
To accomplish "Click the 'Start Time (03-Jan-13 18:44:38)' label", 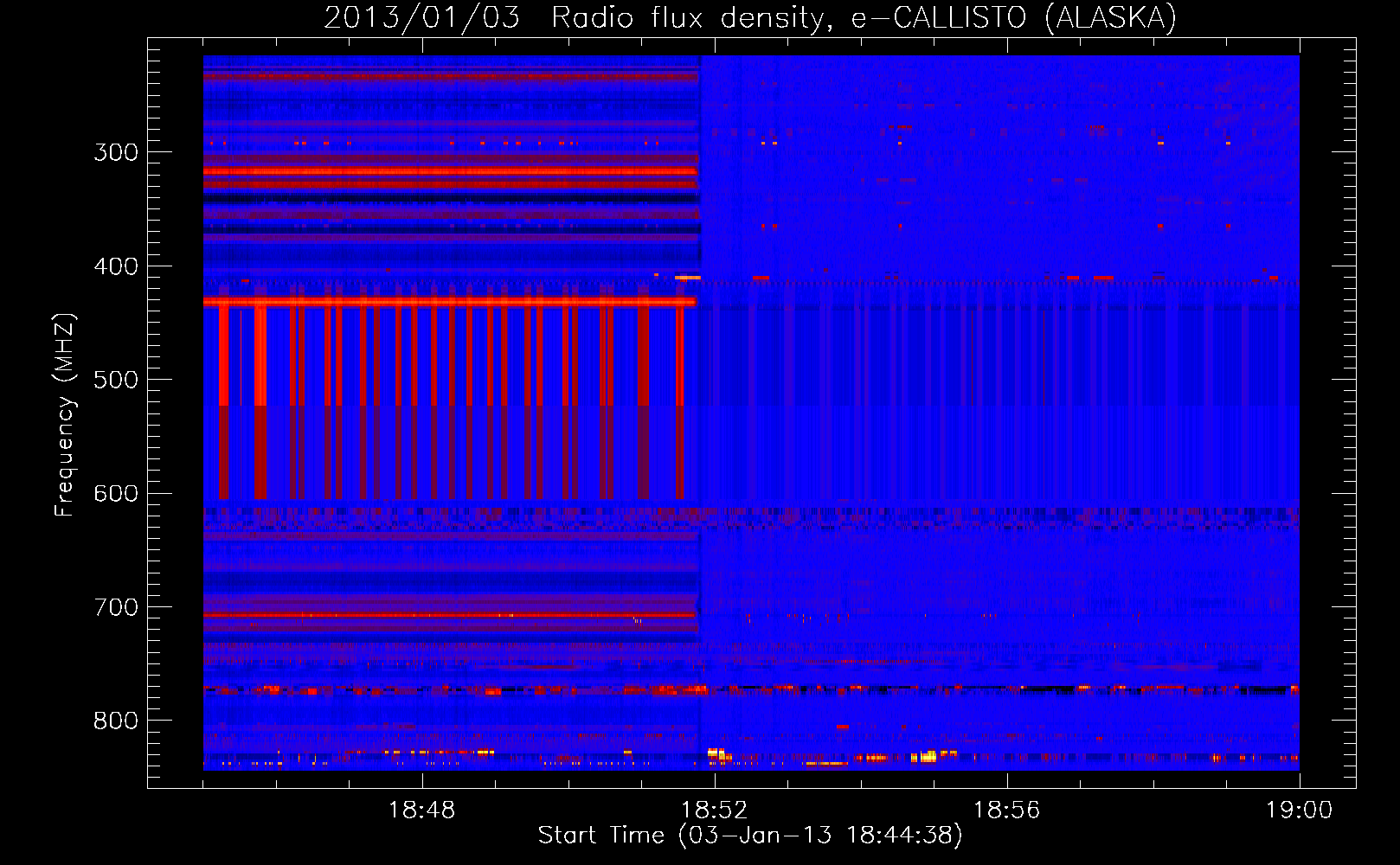I will pos(750,836).
